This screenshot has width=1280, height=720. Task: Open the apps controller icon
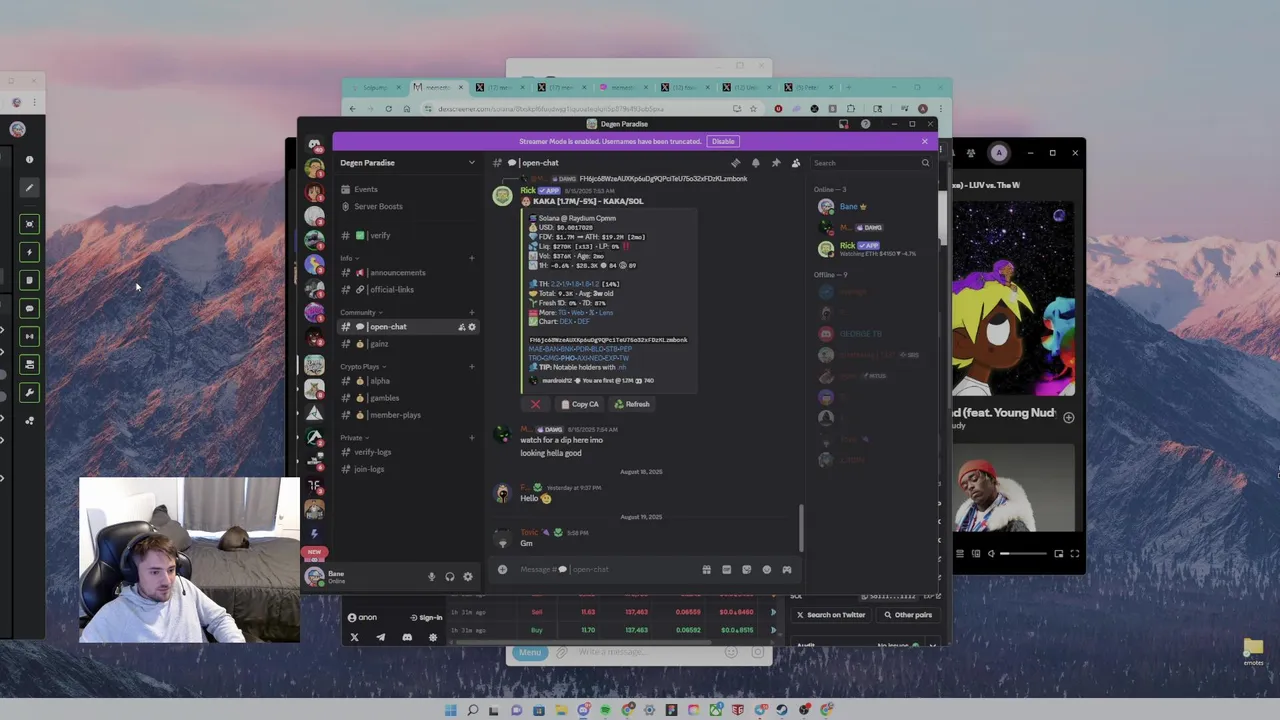787,569
